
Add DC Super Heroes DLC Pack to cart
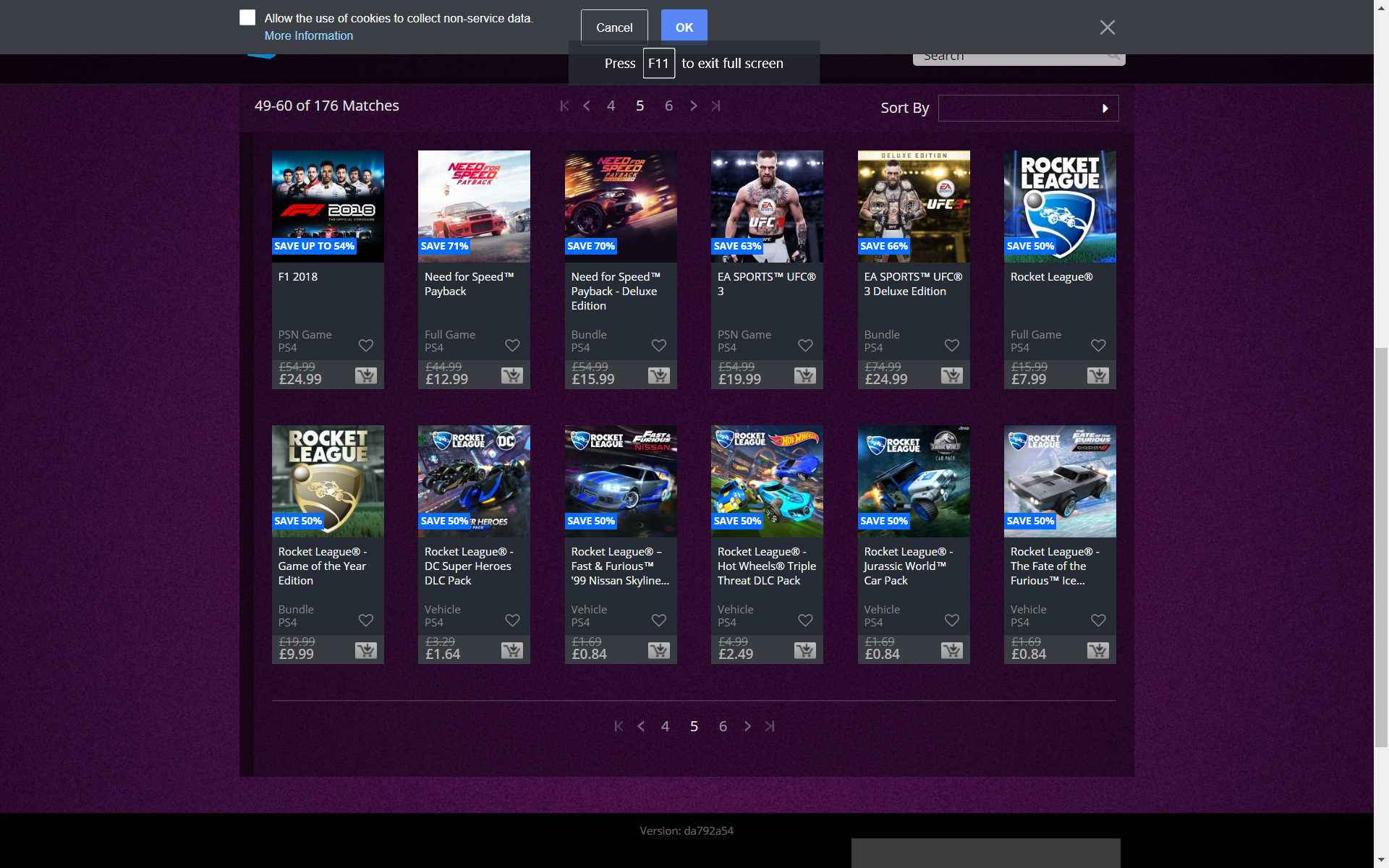511,650
